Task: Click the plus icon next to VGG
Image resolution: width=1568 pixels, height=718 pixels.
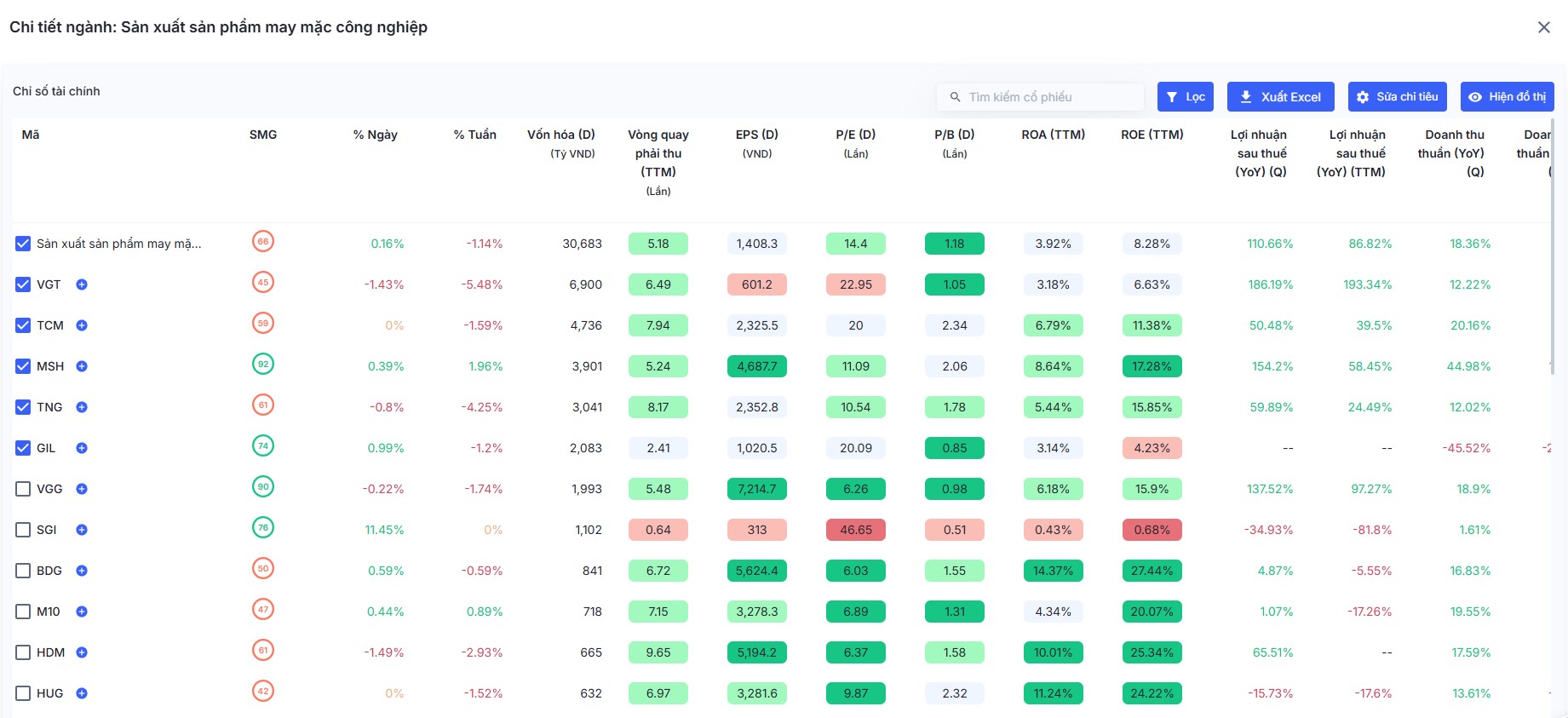Action: click(x=82, y=489)
